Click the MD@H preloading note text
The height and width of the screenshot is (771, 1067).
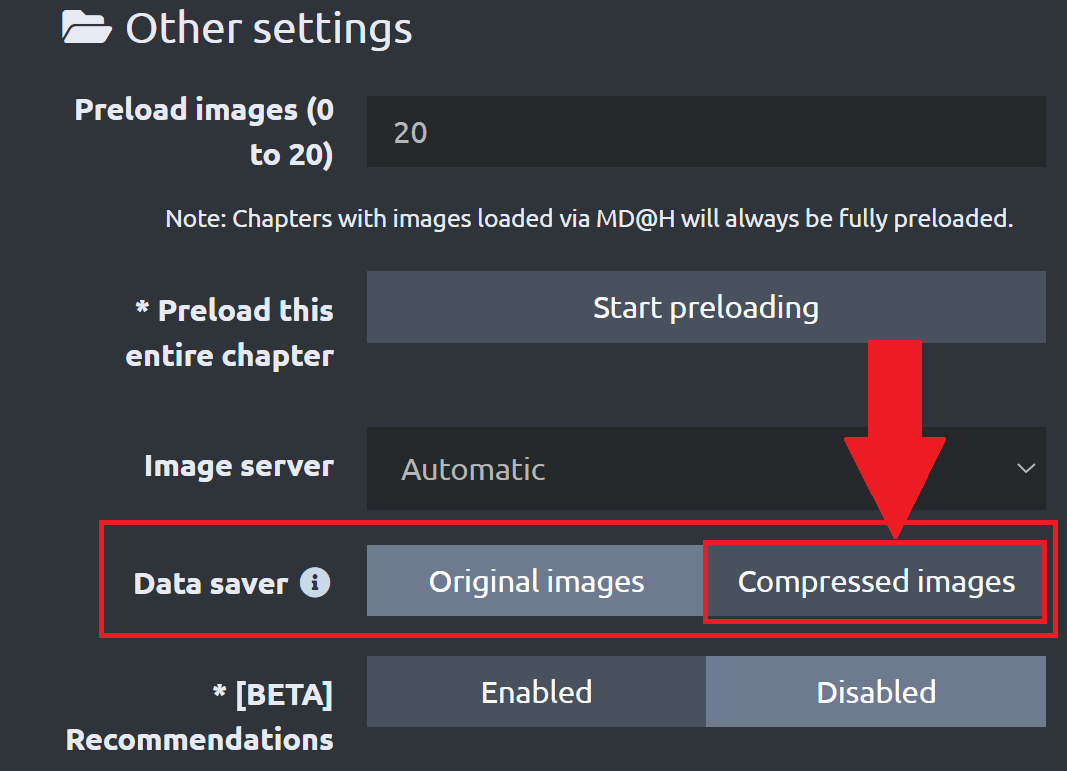[589, 219]
